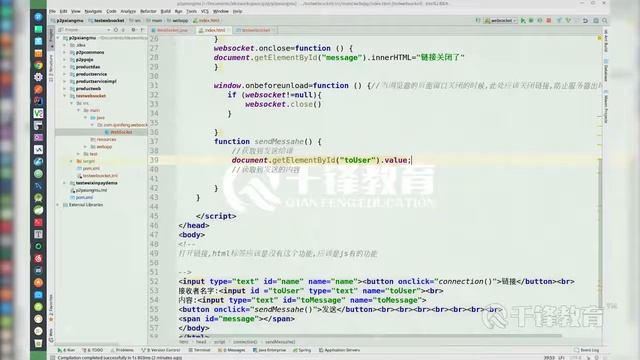Open the Ant Build side tool window
The width and height of the screenshot is (640, 360).
tap(606, 41)
